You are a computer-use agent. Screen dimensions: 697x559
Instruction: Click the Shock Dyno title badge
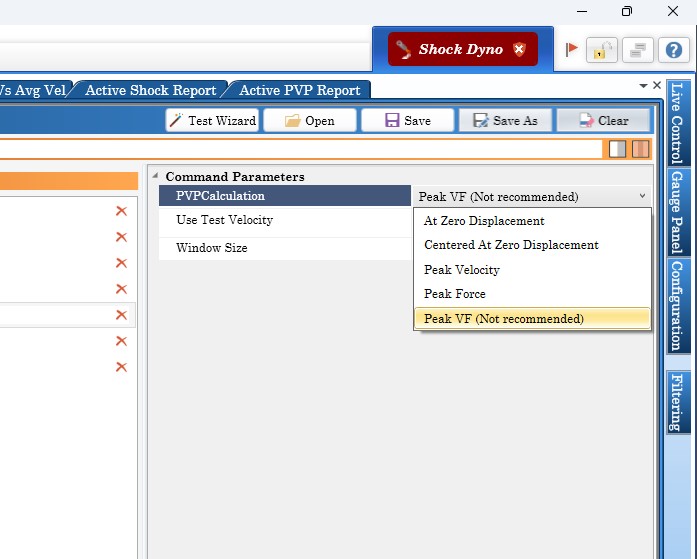coord(463,49)
